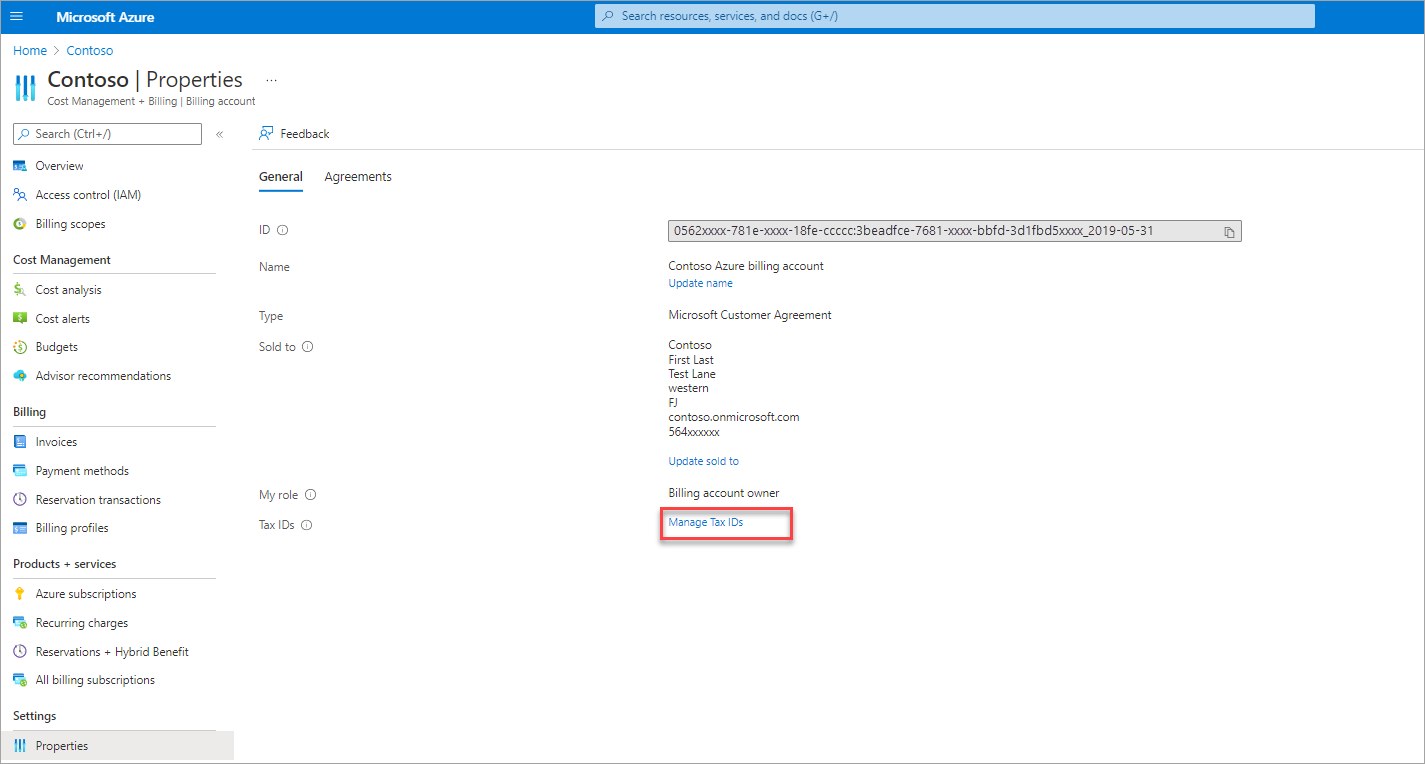The image size is (1425, 764).
Task: Open Billing profiles in sidebar
Action: [72, 528]
